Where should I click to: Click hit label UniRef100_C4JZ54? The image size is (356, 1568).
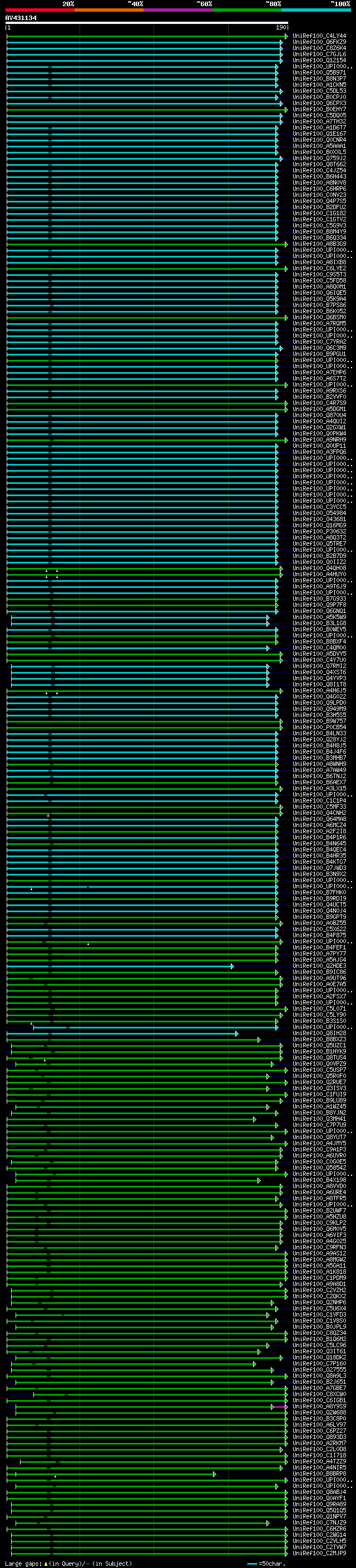(319, 170)
